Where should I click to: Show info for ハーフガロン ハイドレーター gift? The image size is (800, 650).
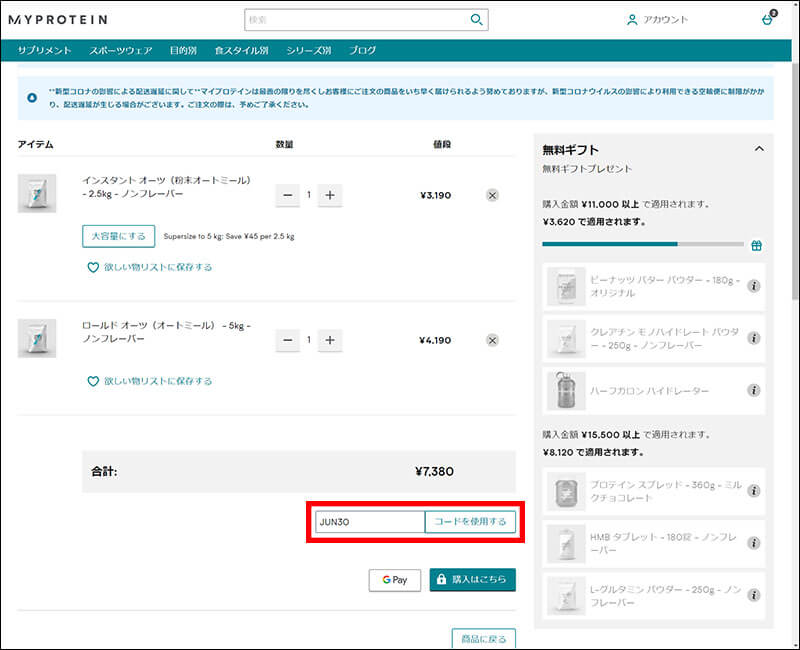754,390
